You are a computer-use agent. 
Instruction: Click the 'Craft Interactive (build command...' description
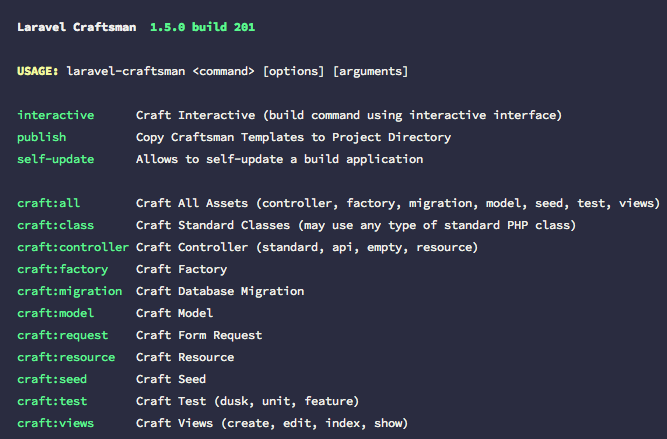coord(349,115)
